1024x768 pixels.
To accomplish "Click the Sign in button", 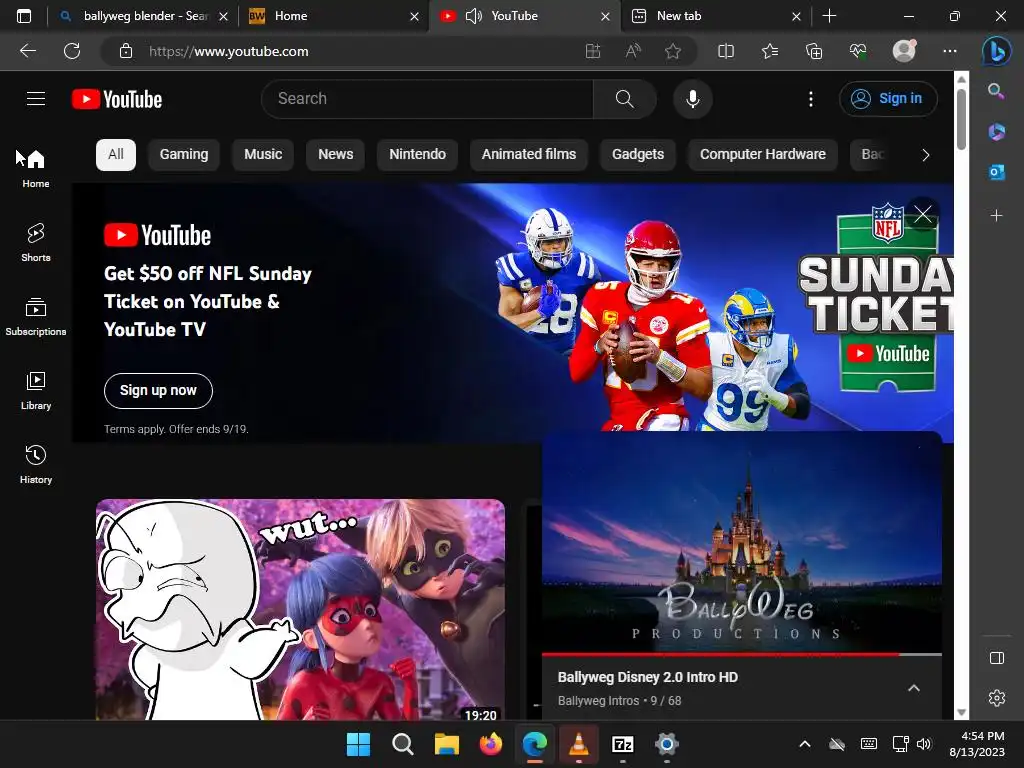I will pos(888,99).
